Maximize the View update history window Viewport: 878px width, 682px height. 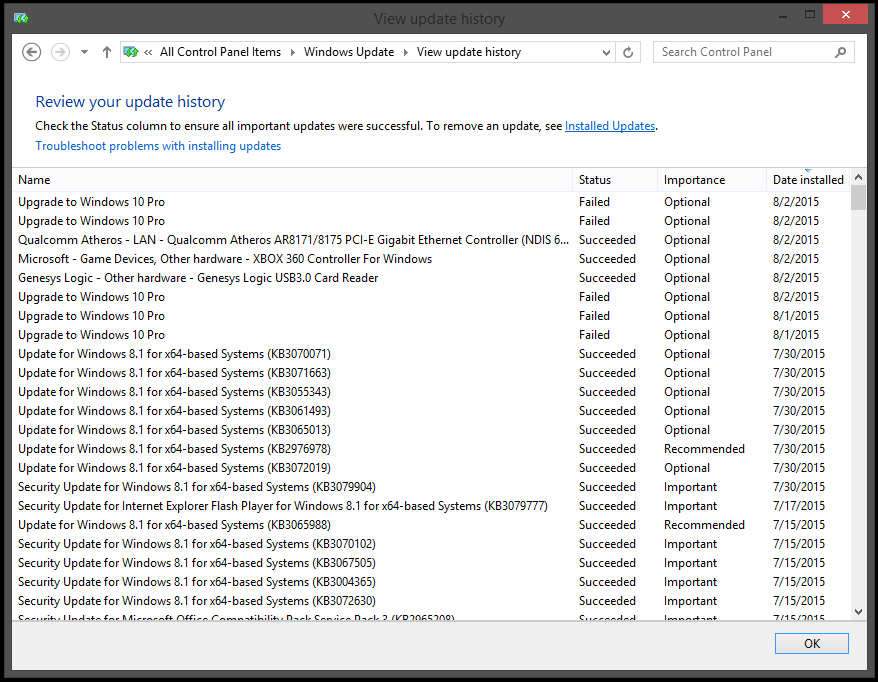[810, 15]
